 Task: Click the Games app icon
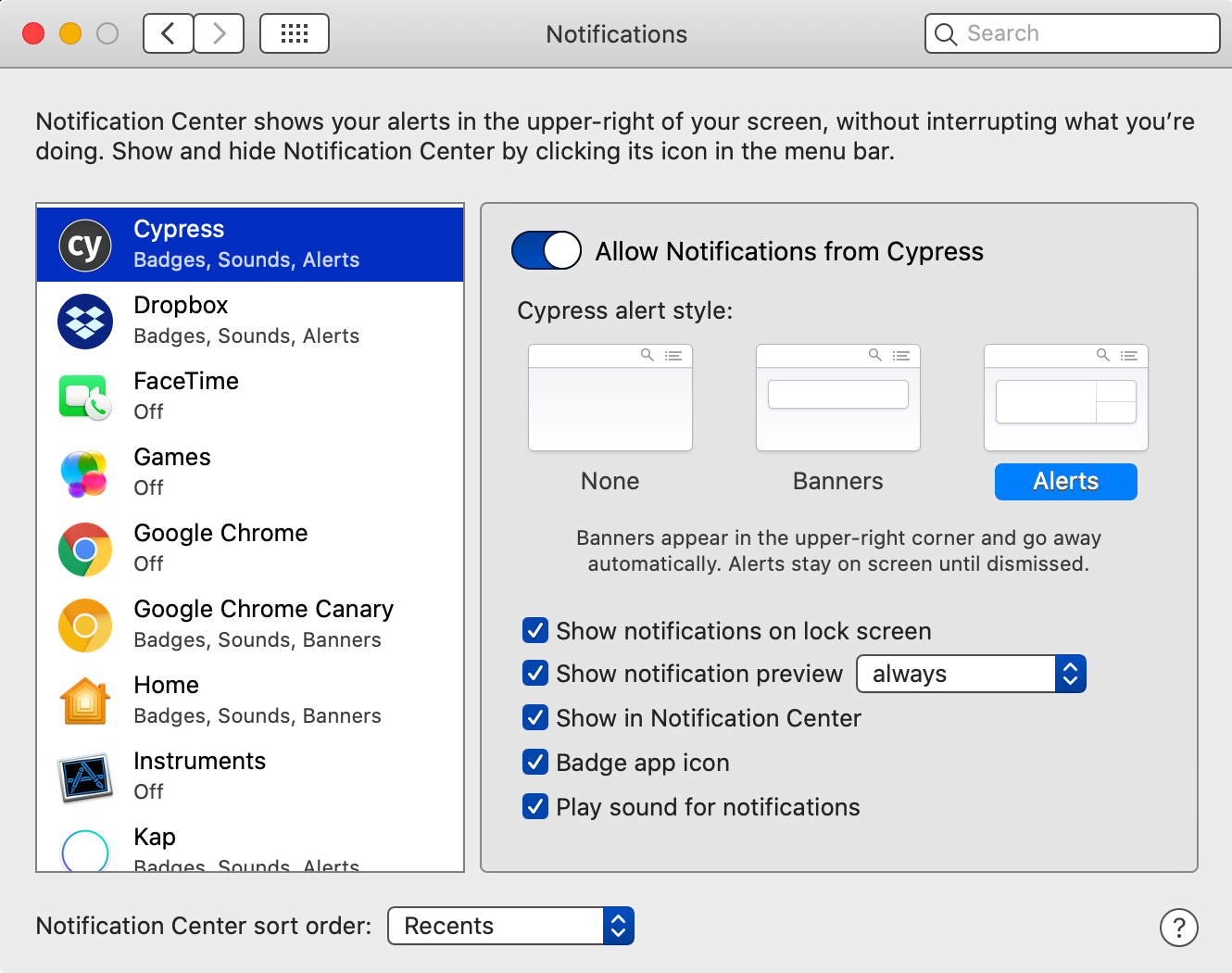83,474
